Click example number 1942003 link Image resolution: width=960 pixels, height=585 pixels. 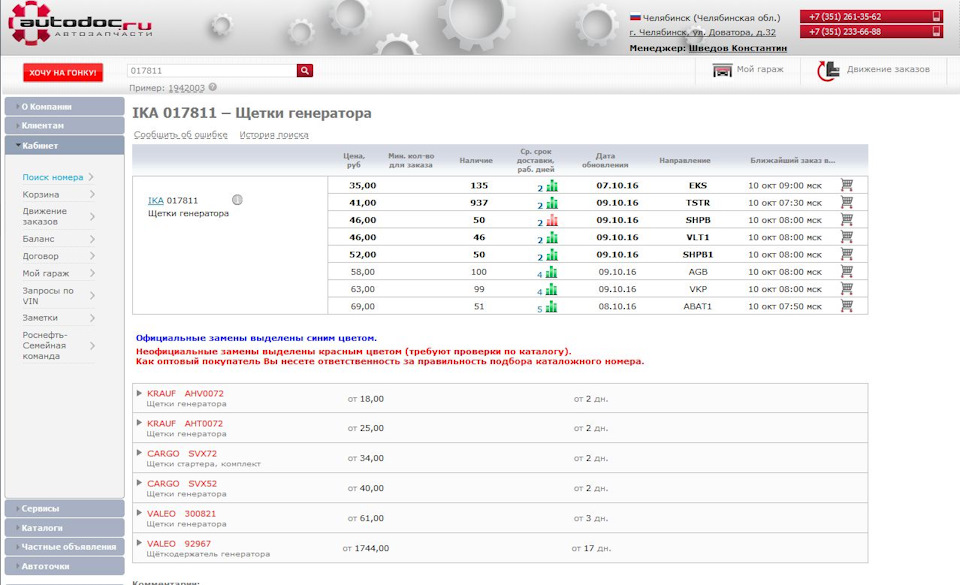pyautogui.click(x=187, y=88)
